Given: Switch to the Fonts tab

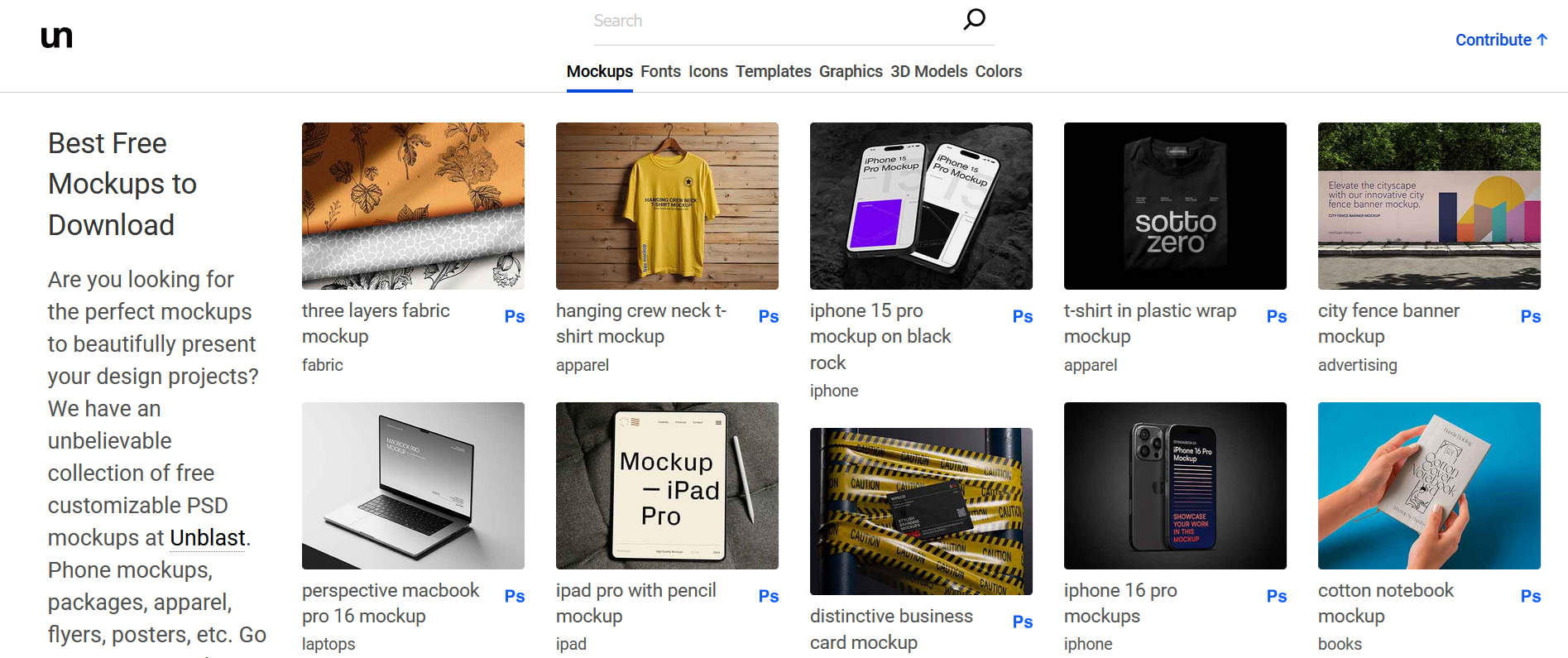Looking at the screenshot, I should 660,71.
